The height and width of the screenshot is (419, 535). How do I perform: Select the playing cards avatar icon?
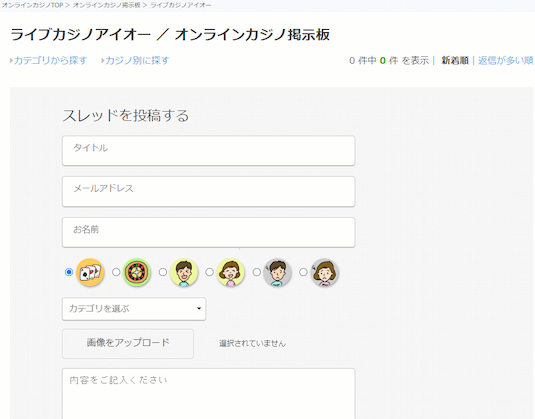pyautogui.click(x=90, y=272)
